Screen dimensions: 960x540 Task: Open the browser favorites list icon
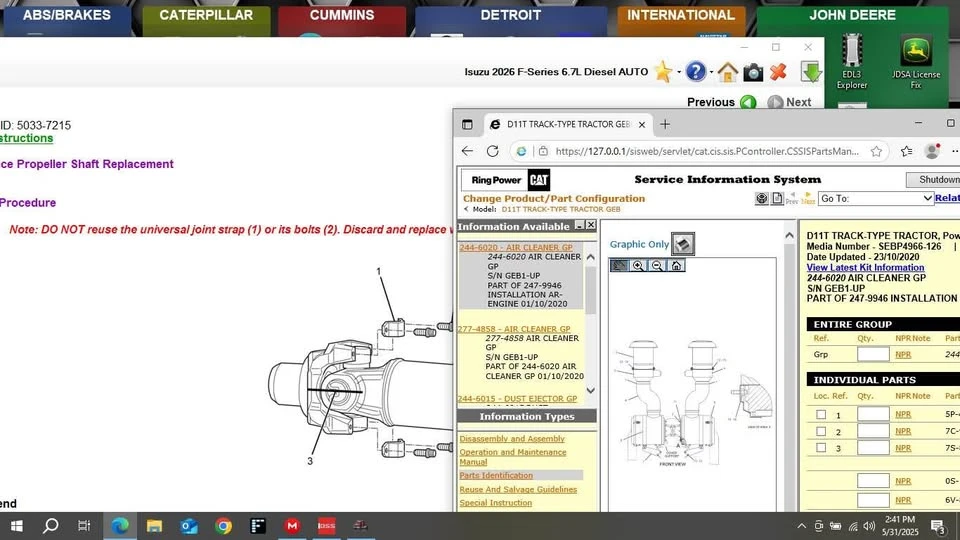coord(907,151)
